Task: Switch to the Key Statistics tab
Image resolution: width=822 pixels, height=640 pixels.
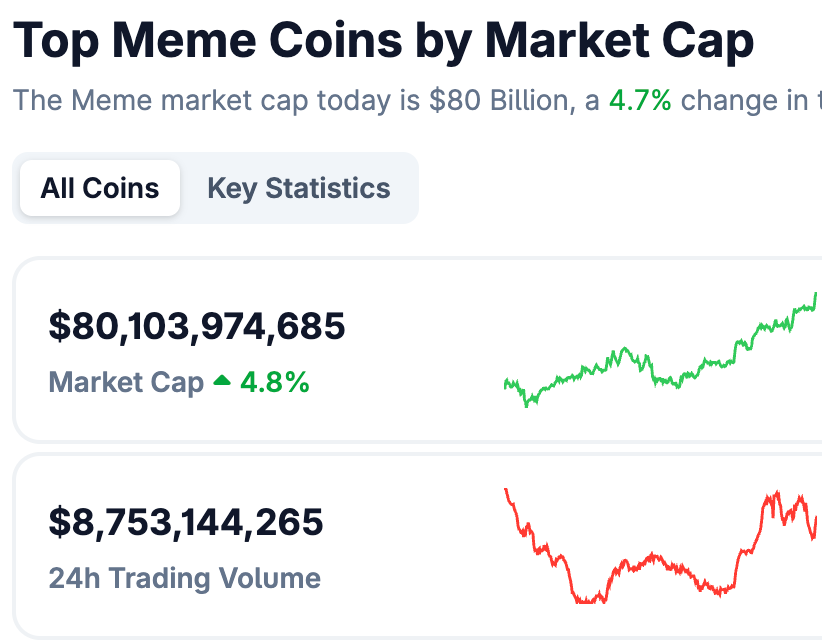Action: click(x=299, y=188)
